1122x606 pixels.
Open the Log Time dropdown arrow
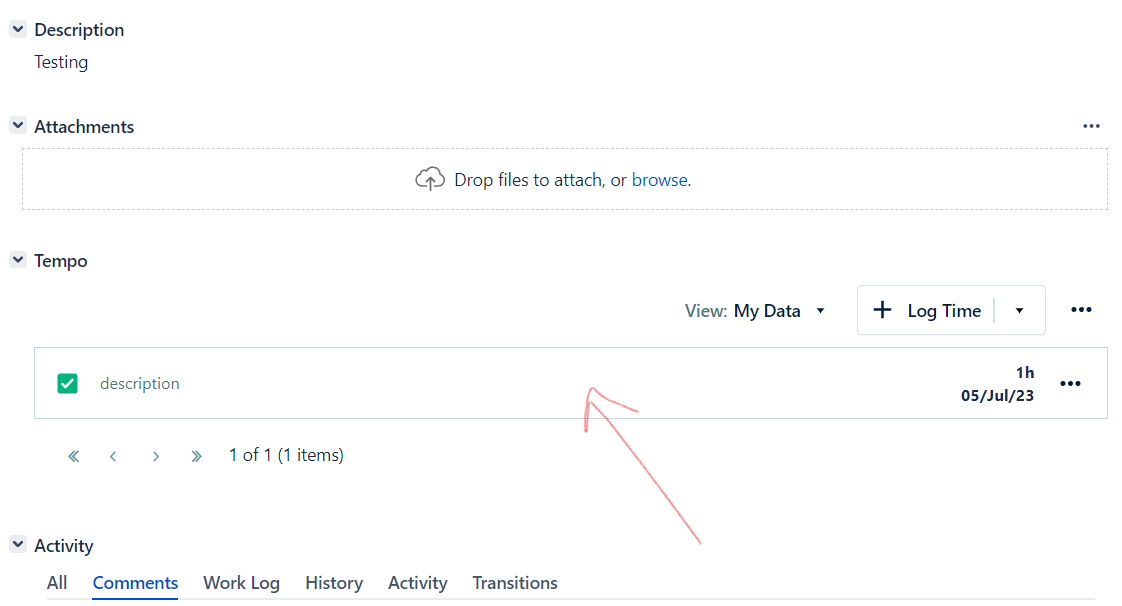[x=1019, y=310]
